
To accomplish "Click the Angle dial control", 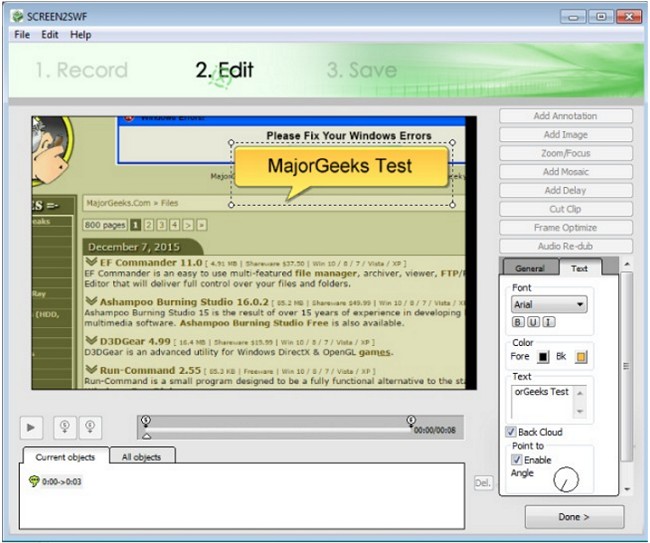I will 566,479.
